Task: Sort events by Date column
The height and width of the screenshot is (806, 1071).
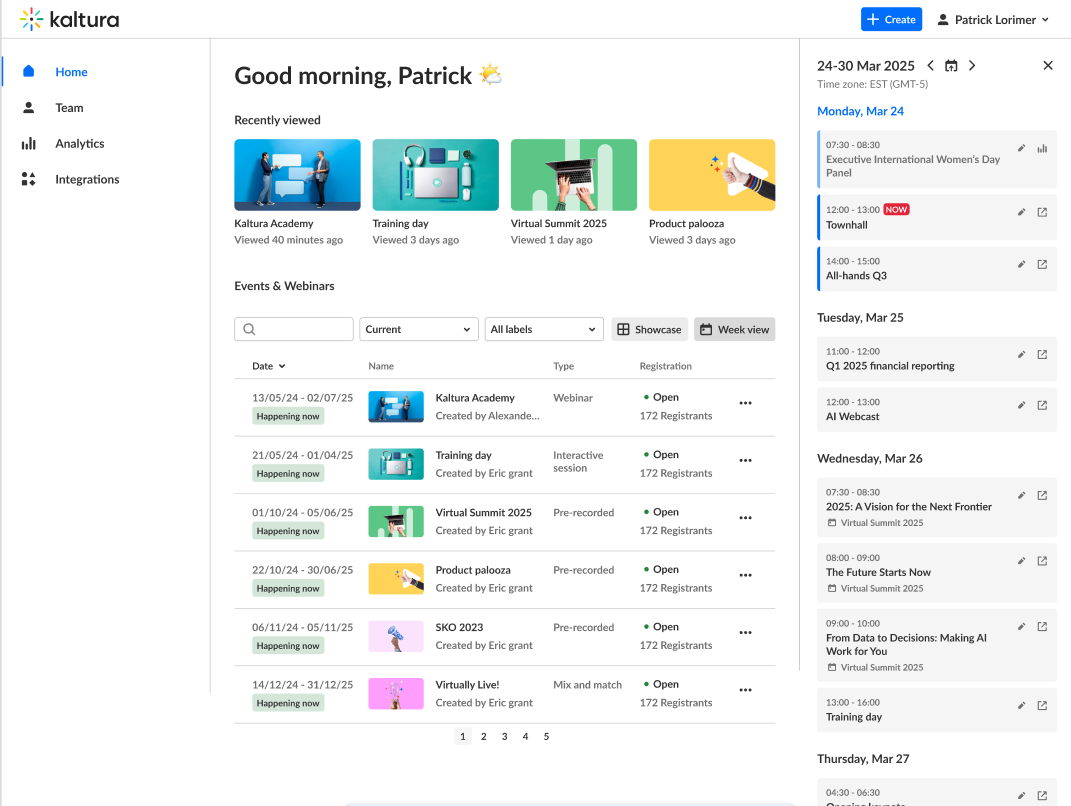Action: click(x=268, y=366)
